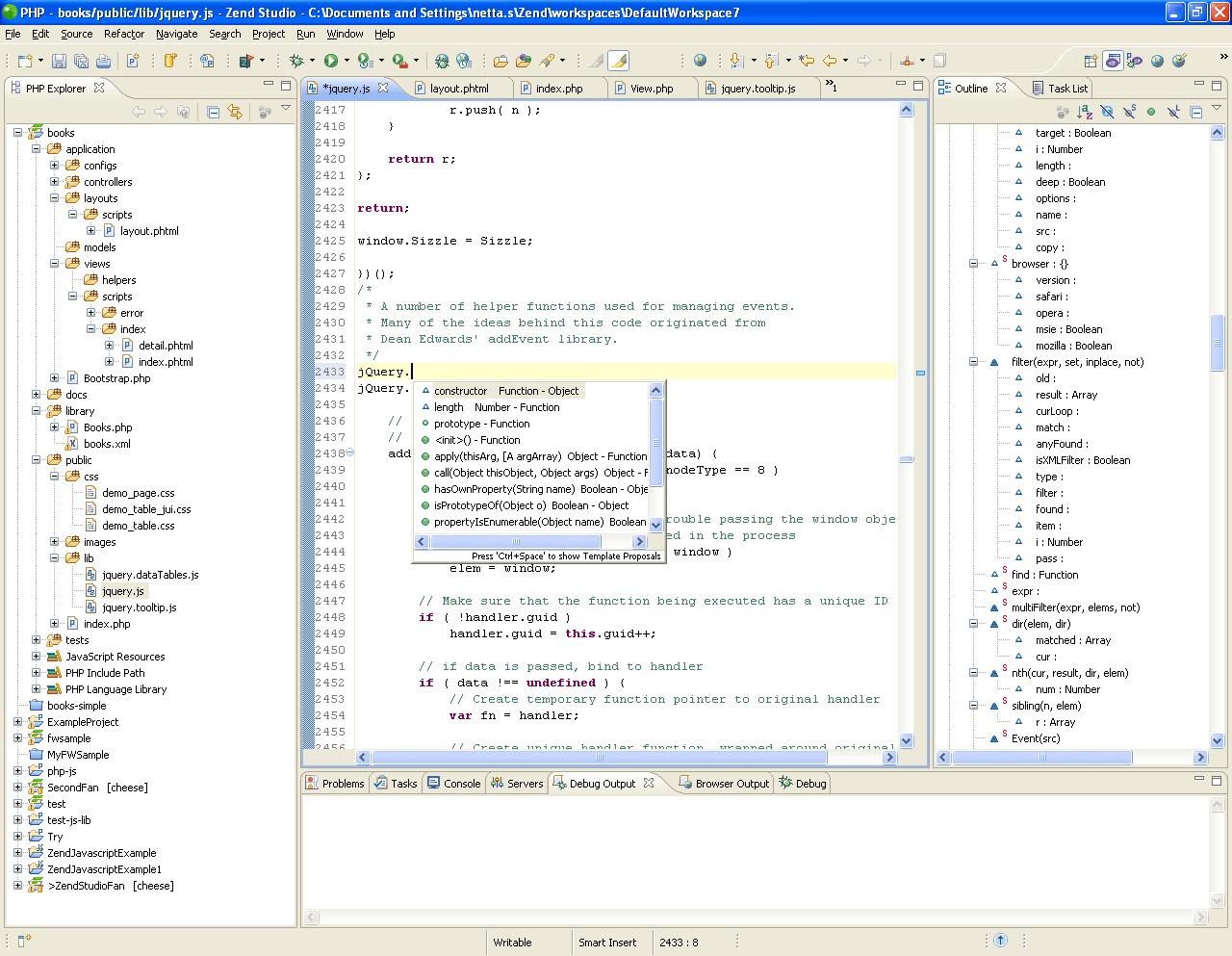Expand the ExampleProject node
This screenshot has height=956, width=1232.
tap(17, 722)
